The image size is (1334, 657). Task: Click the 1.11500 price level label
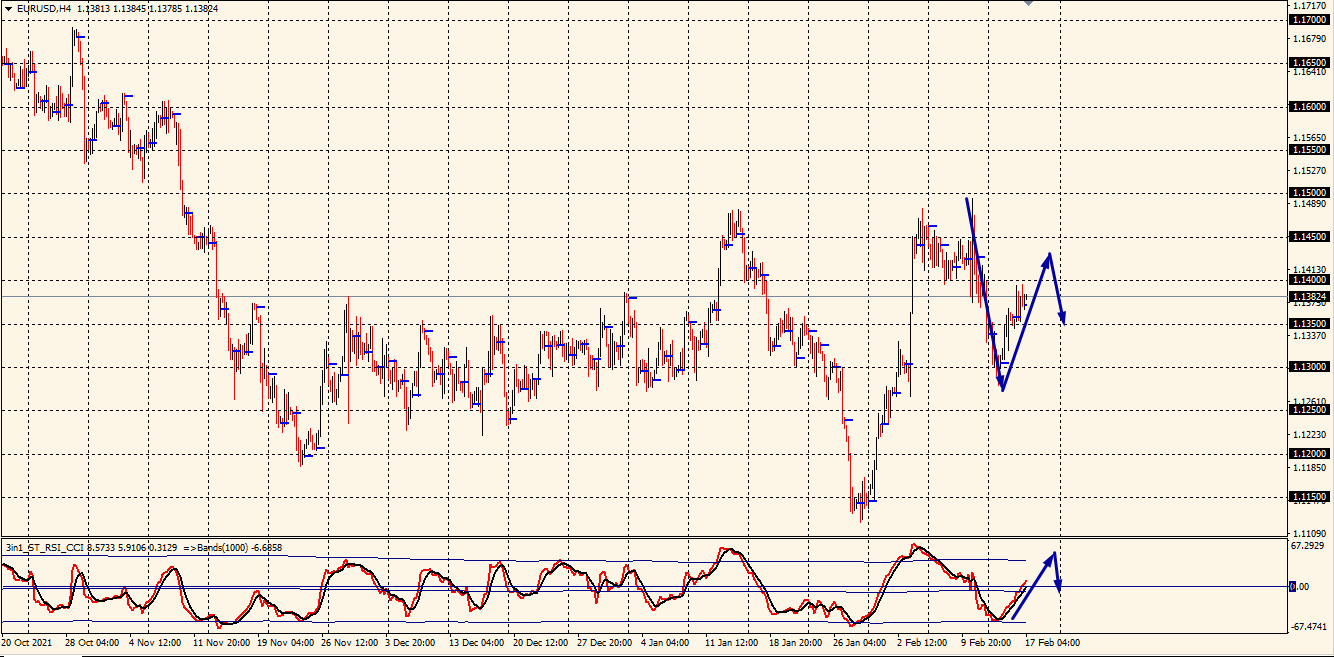pos(1309,497)
